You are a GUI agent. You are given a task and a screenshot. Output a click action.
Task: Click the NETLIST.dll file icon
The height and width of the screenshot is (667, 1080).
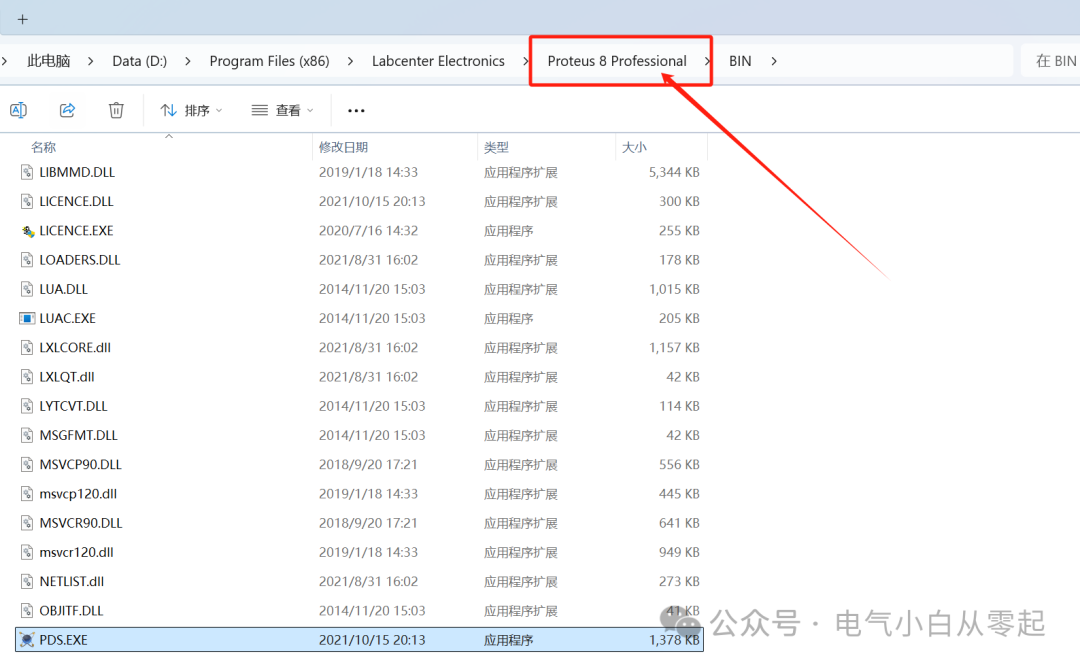pos(27,582)
